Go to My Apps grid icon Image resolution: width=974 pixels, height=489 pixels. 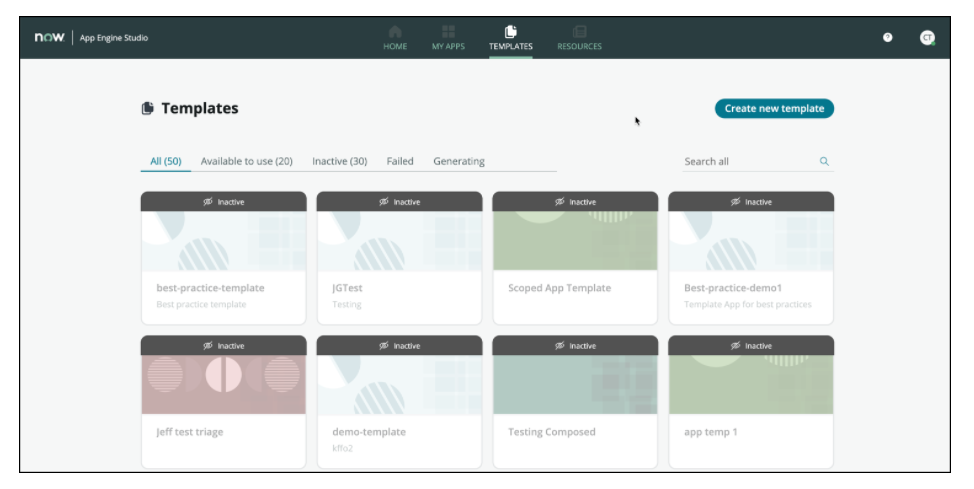tap(448, 32)
